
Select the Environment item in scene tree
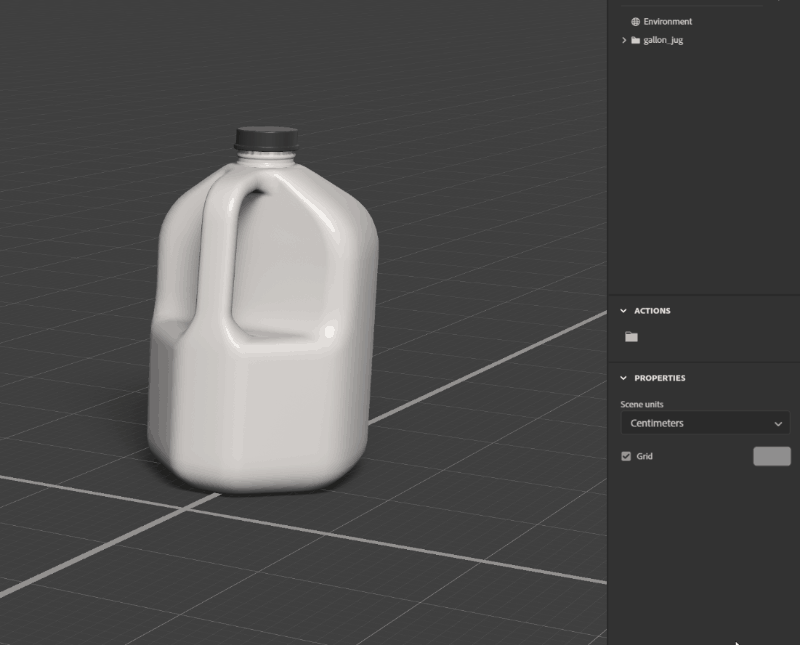click(x=667, y=21)
